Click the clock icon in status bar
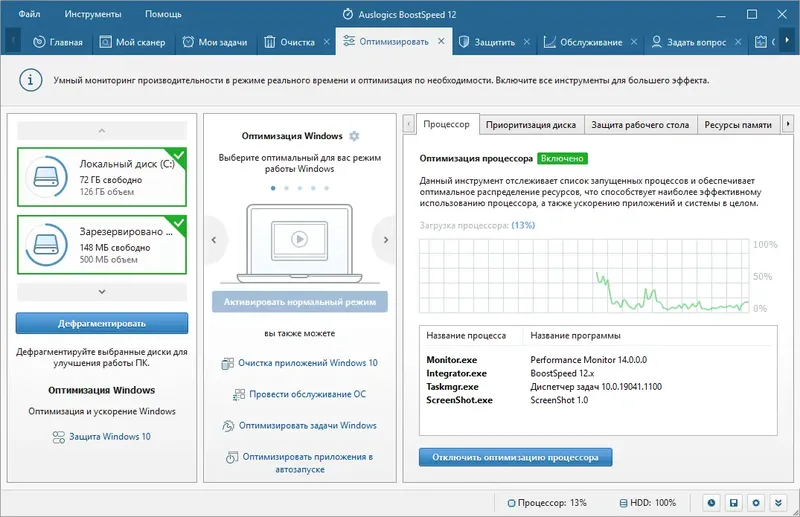Screen dimensions: 800x517 (x=711, y=503)
